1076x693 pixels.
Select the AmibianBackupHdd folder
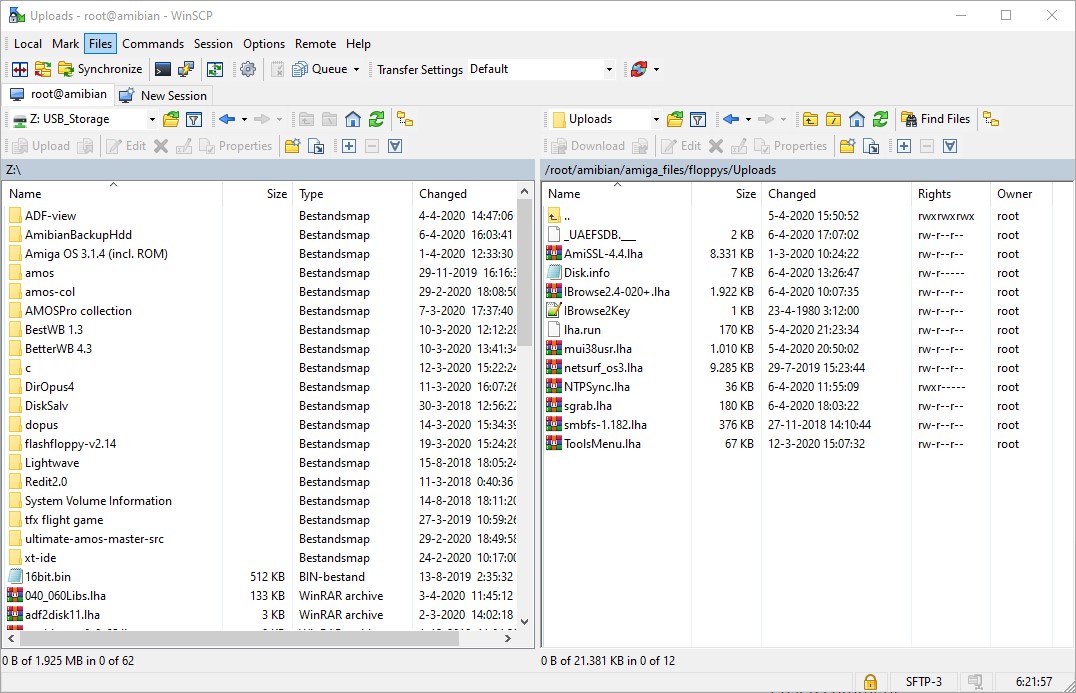point(78,235)
